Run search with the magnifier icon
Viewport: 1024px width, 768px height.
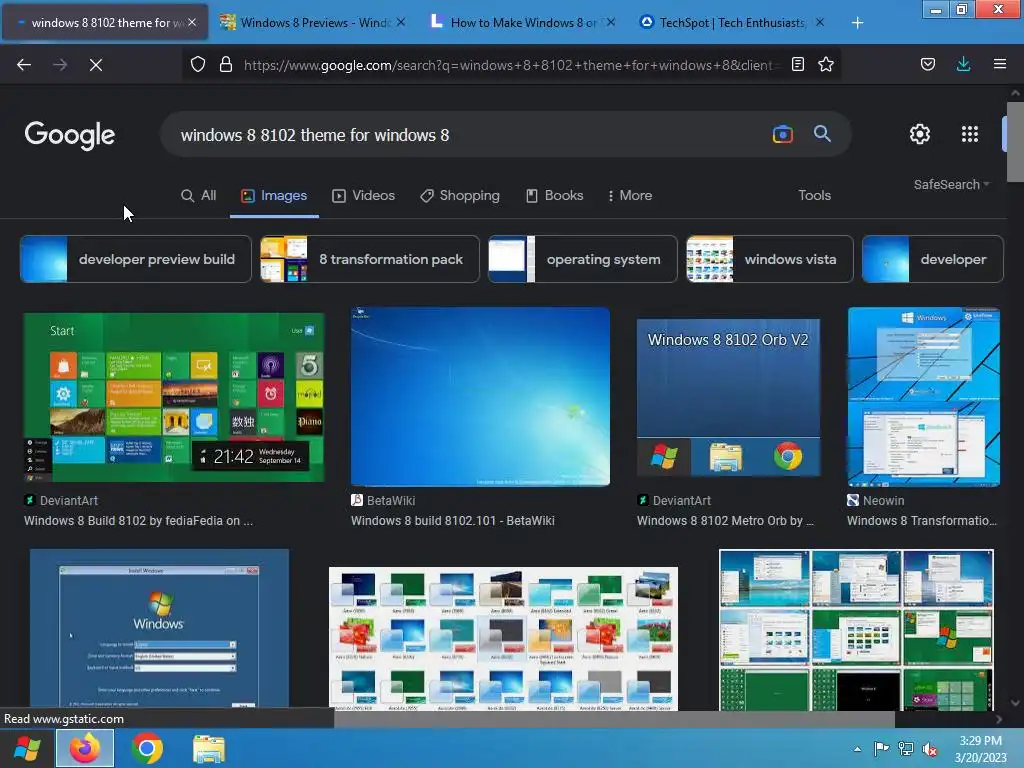coord(822,134)
